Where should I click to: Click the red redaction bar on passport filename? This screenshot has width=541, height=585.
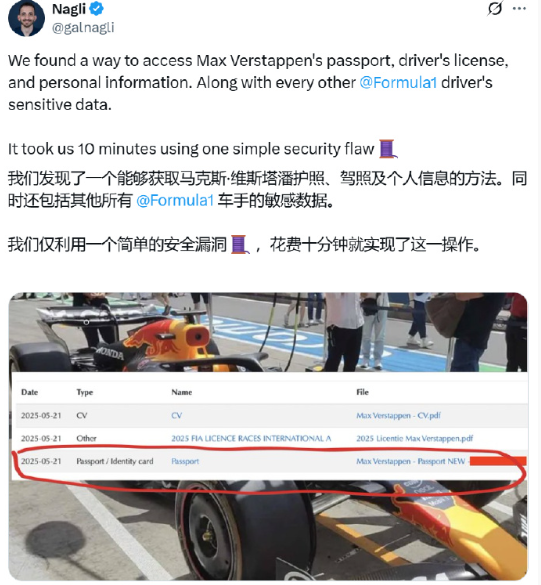point(498,461)
